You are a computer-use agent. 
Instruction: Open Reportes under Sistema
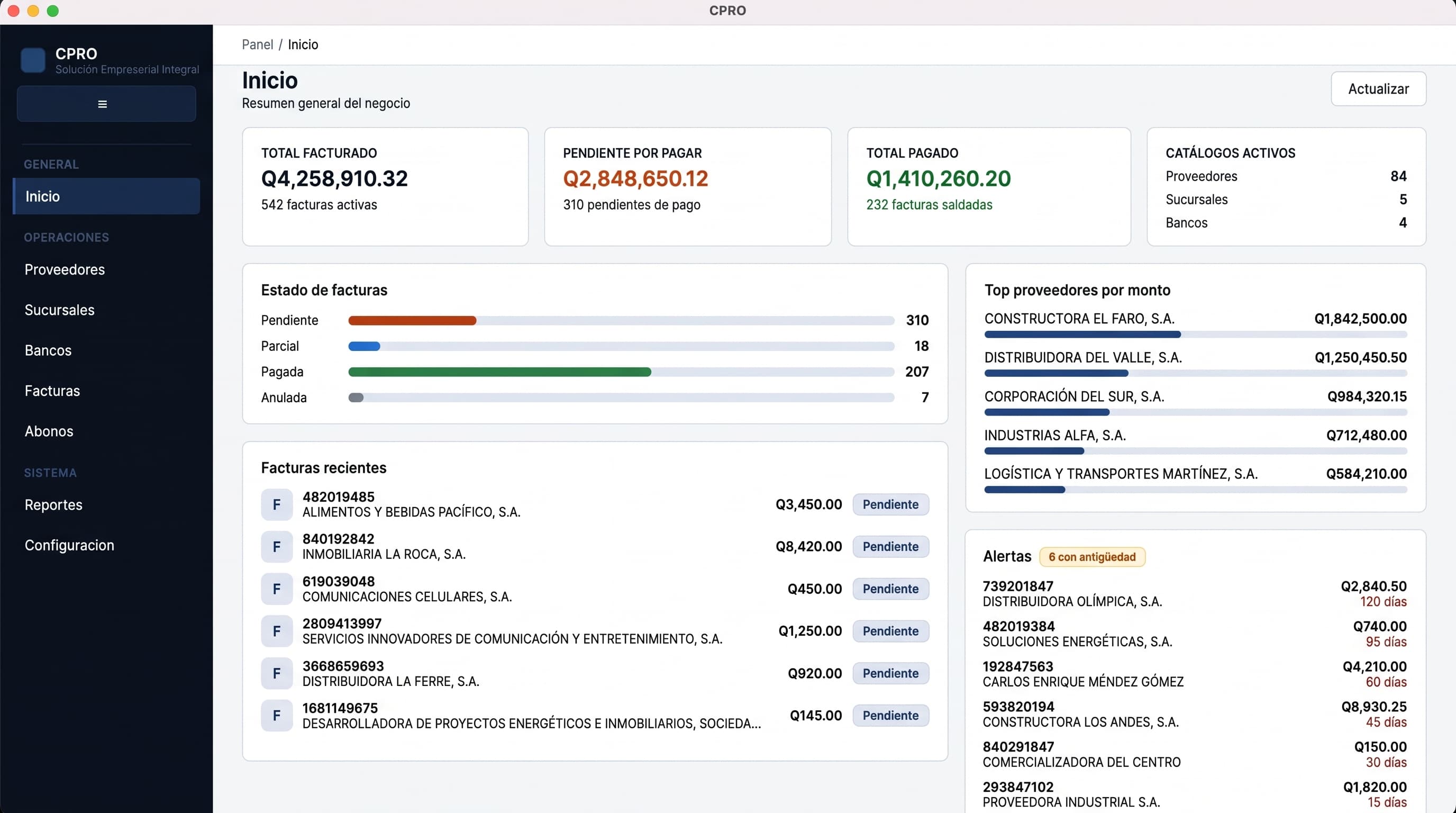(x=106, y=505)
